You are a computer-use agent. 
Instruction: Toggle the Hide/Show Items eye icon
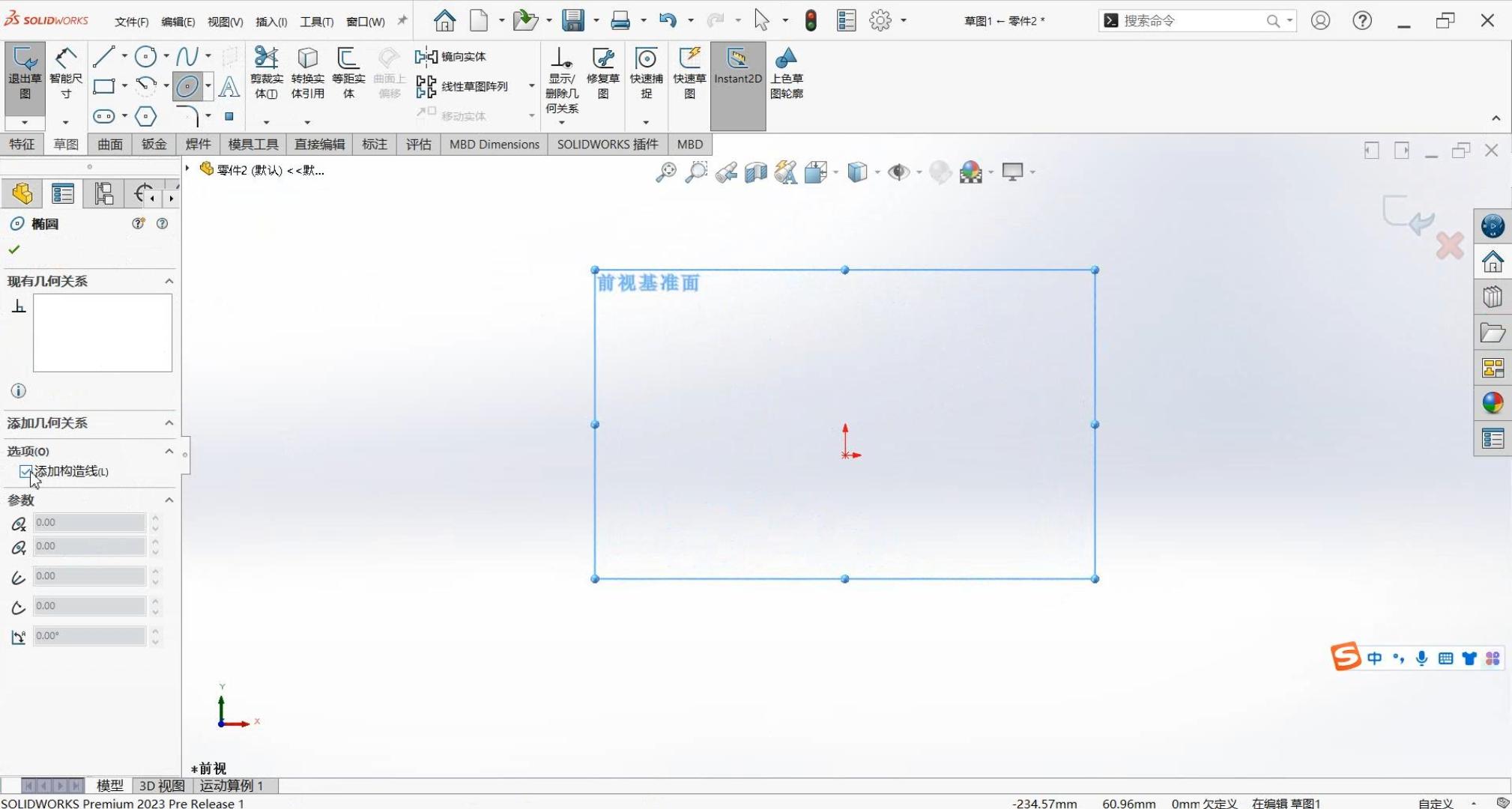(898, 172)
